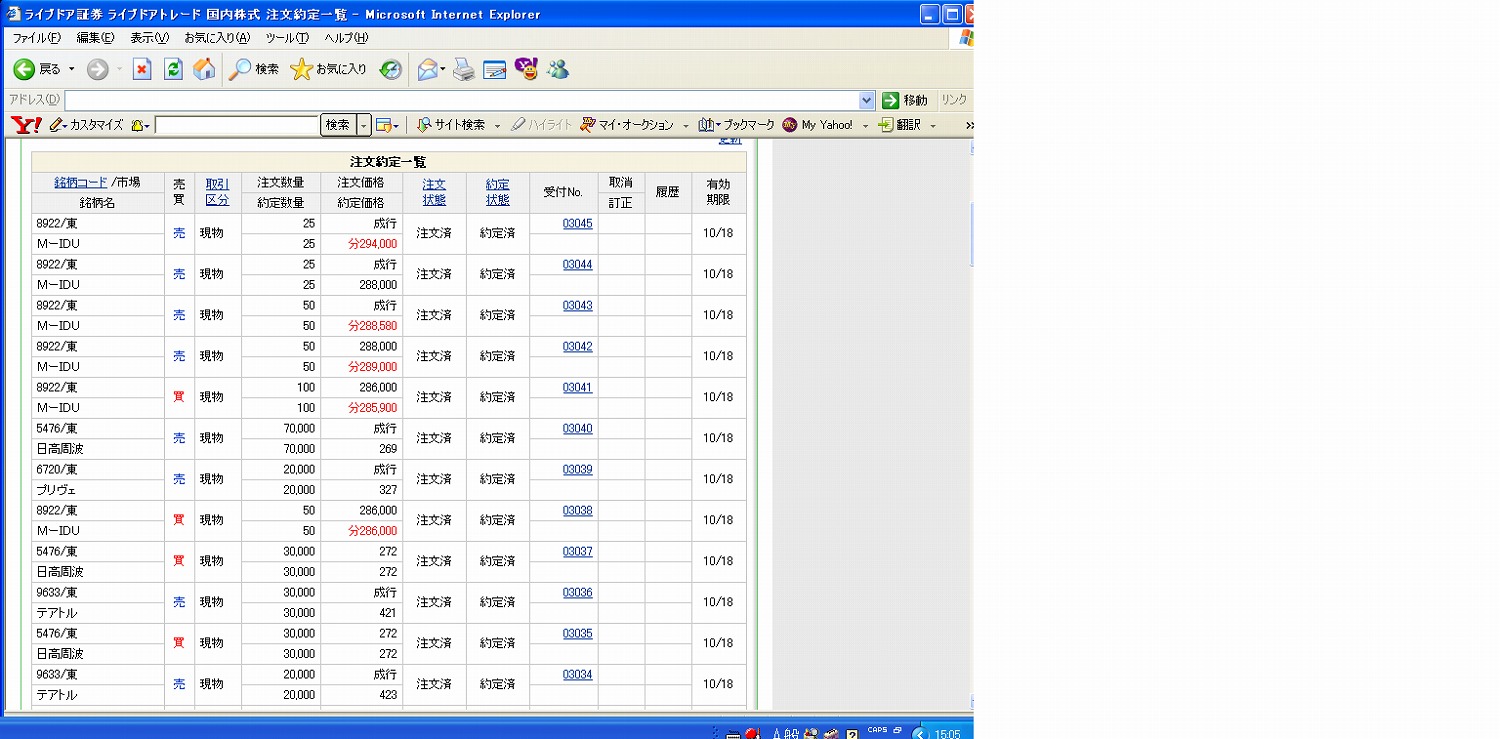Open order number 03040 link
This screenshot has width=1500, height=739.
coord(577,428)
